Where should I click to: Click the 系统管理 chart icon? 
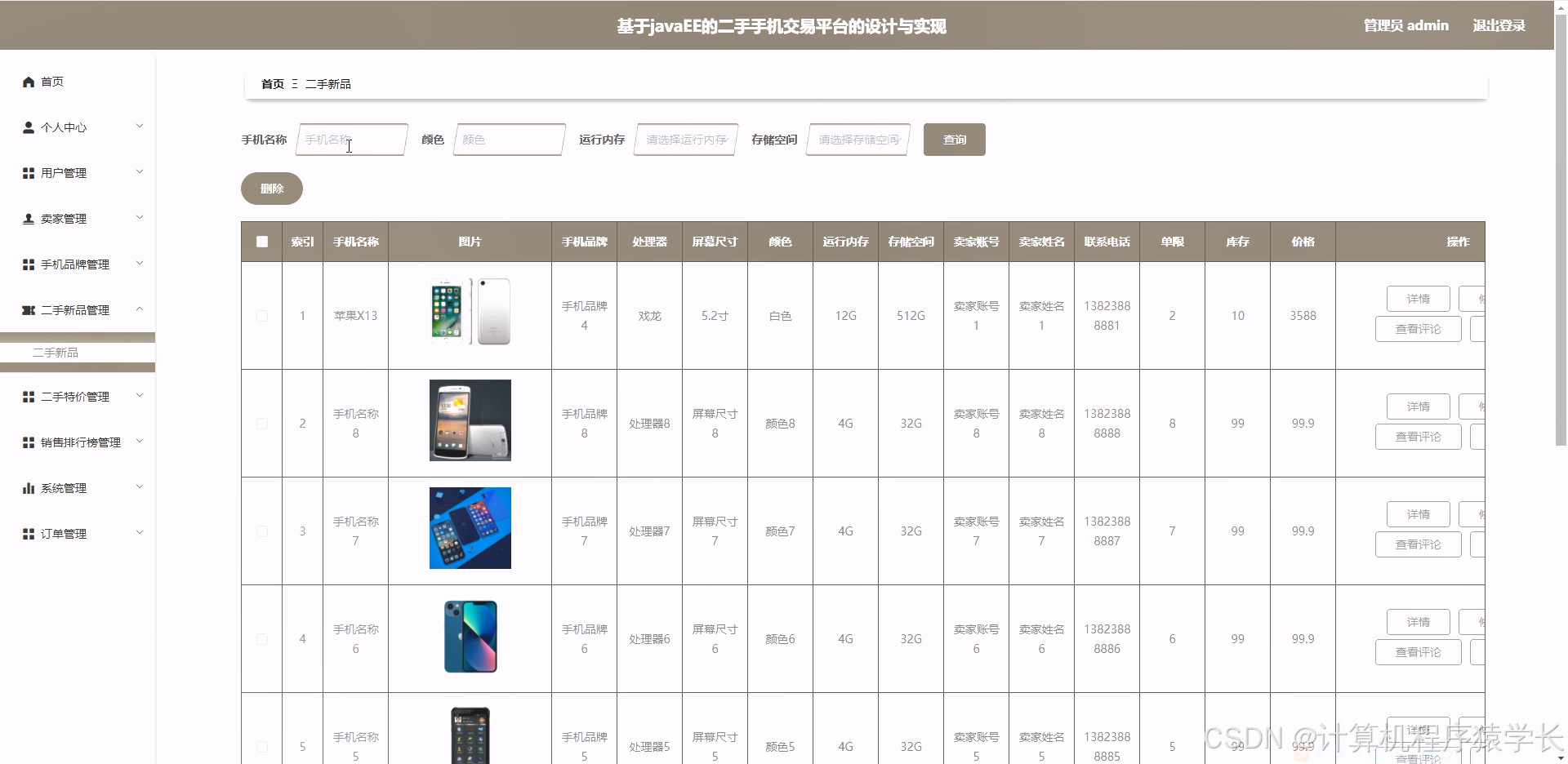(29, 488)
